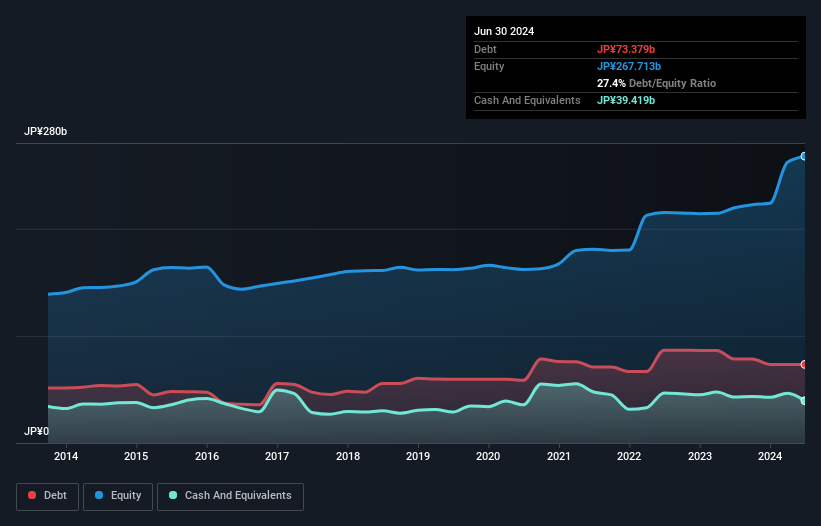Click the Jun 30 2024 tooltip date

(504, 31)
